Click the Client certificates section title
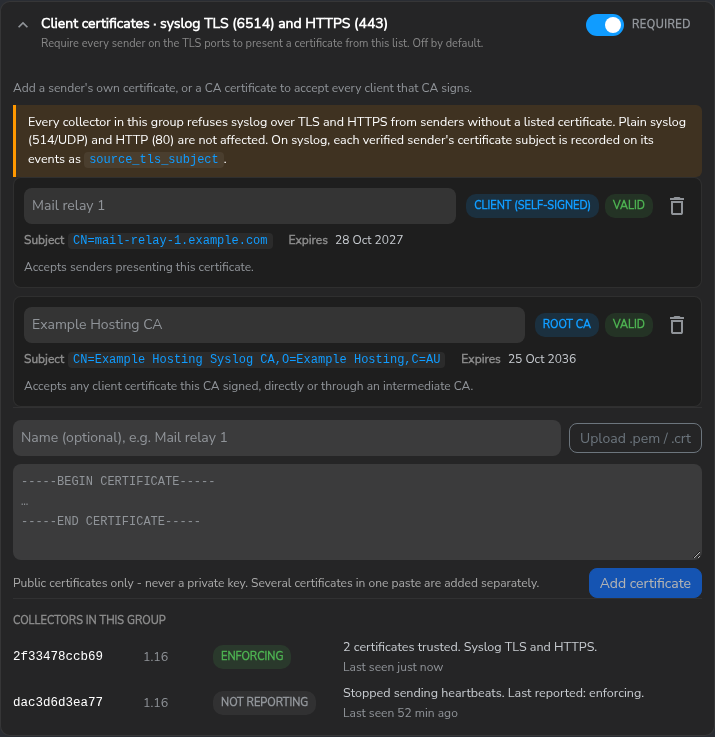Viewport: 715px width, 737px height. (x=214, y=24)
